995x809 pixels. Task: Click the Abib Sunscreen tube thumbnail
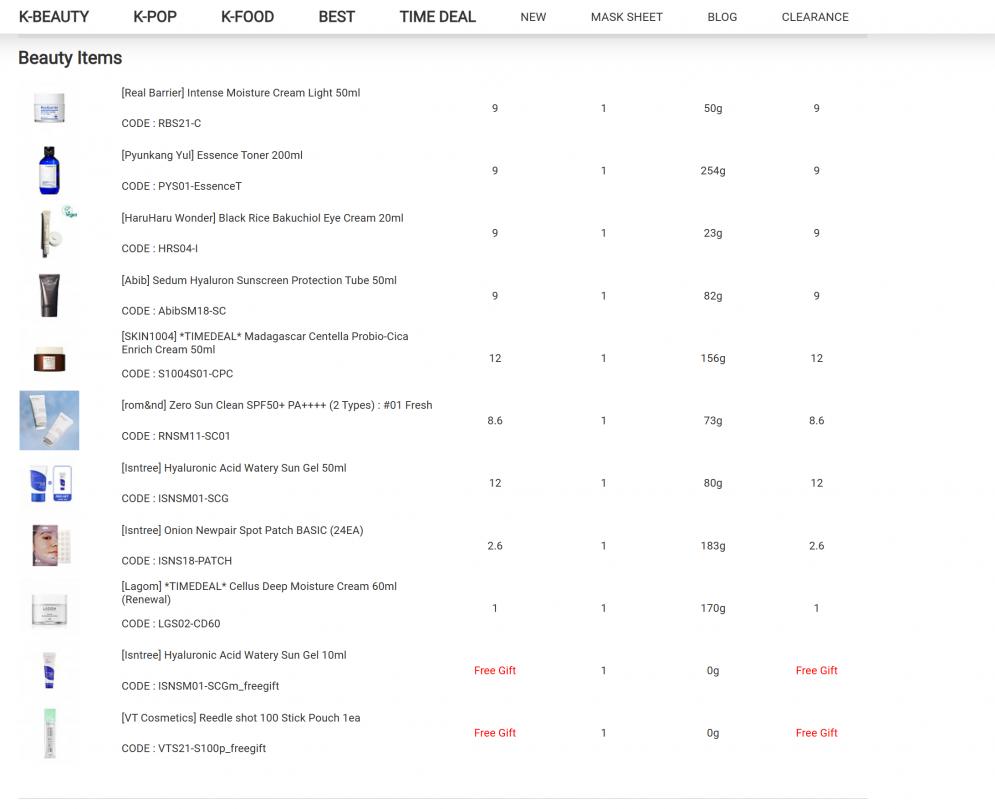click(x=49, y=295)
